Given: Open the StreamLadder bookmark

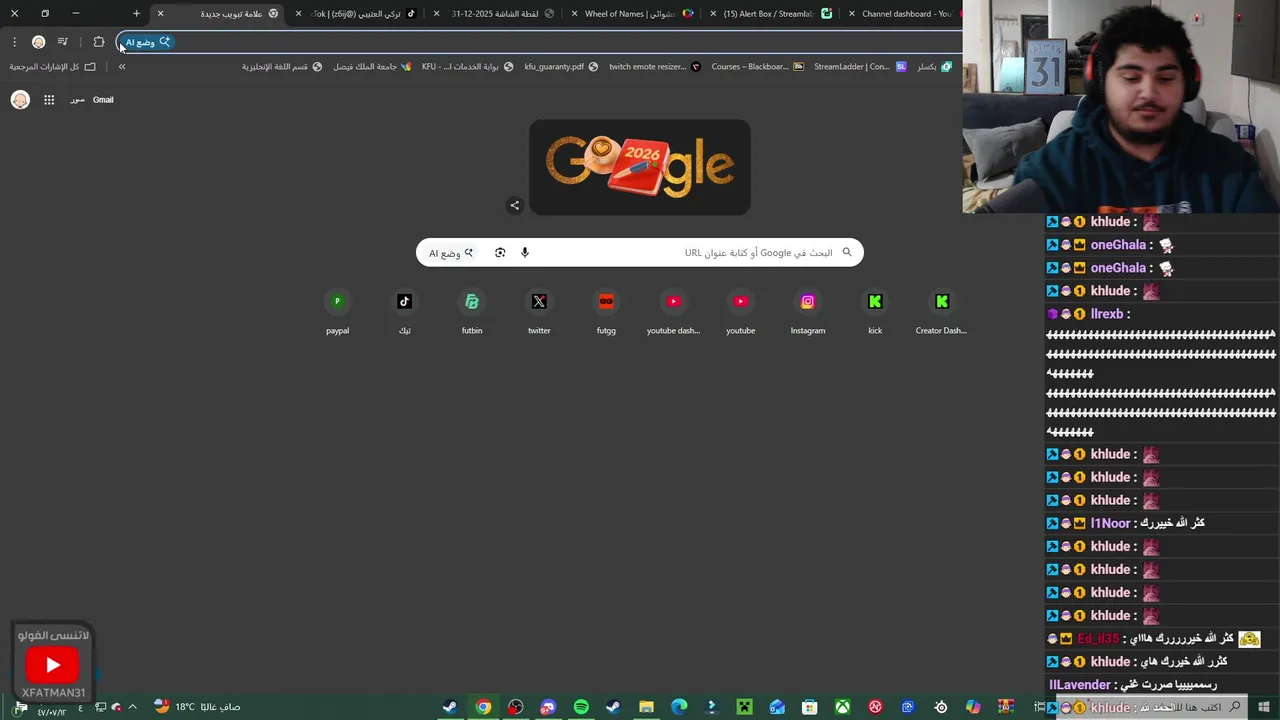Looking at the screenshot, I should 860,67.
